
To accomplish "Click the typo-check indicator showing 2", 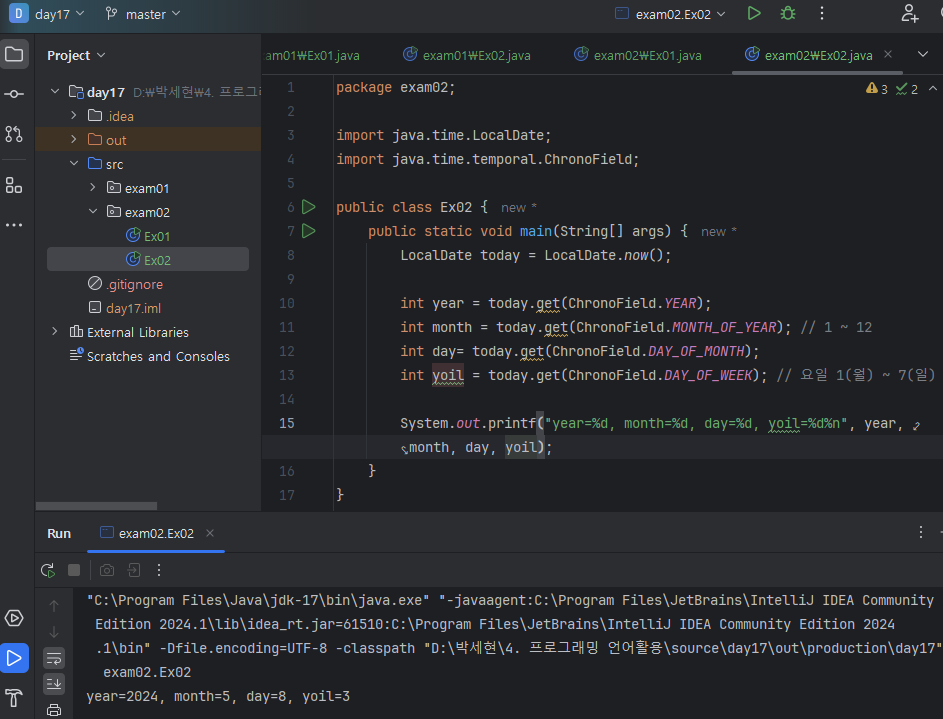I will point(907,89).
